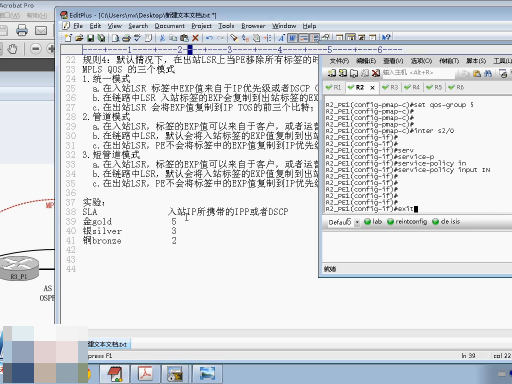Select the Acrobat hand tool
The image size is (512, 384).
coord(12,49)
